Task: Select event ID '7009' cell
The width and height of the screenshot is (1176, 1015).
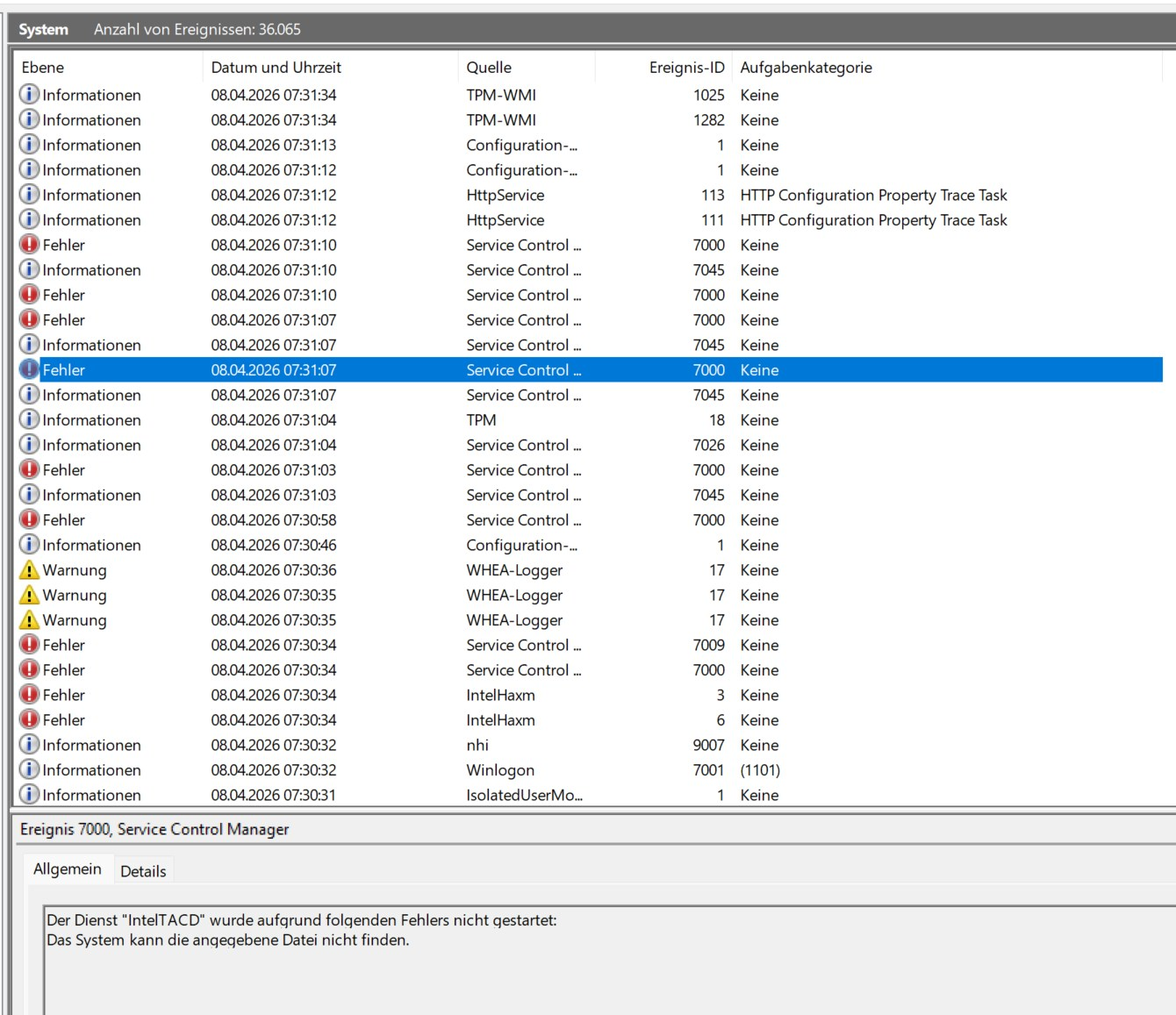Action: tap(708, 645)
